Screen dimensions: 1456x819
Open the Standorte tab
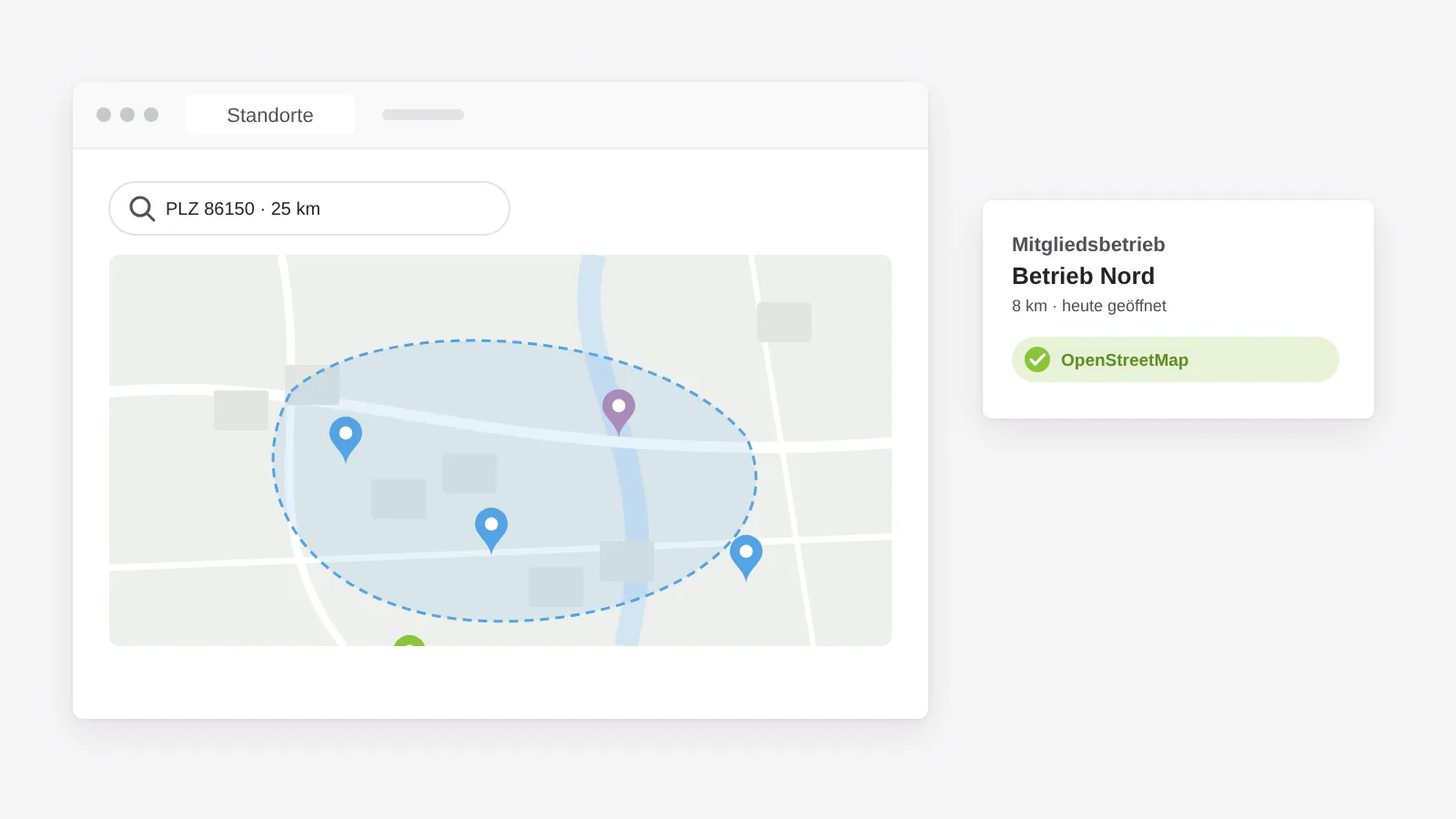(270, 115)
